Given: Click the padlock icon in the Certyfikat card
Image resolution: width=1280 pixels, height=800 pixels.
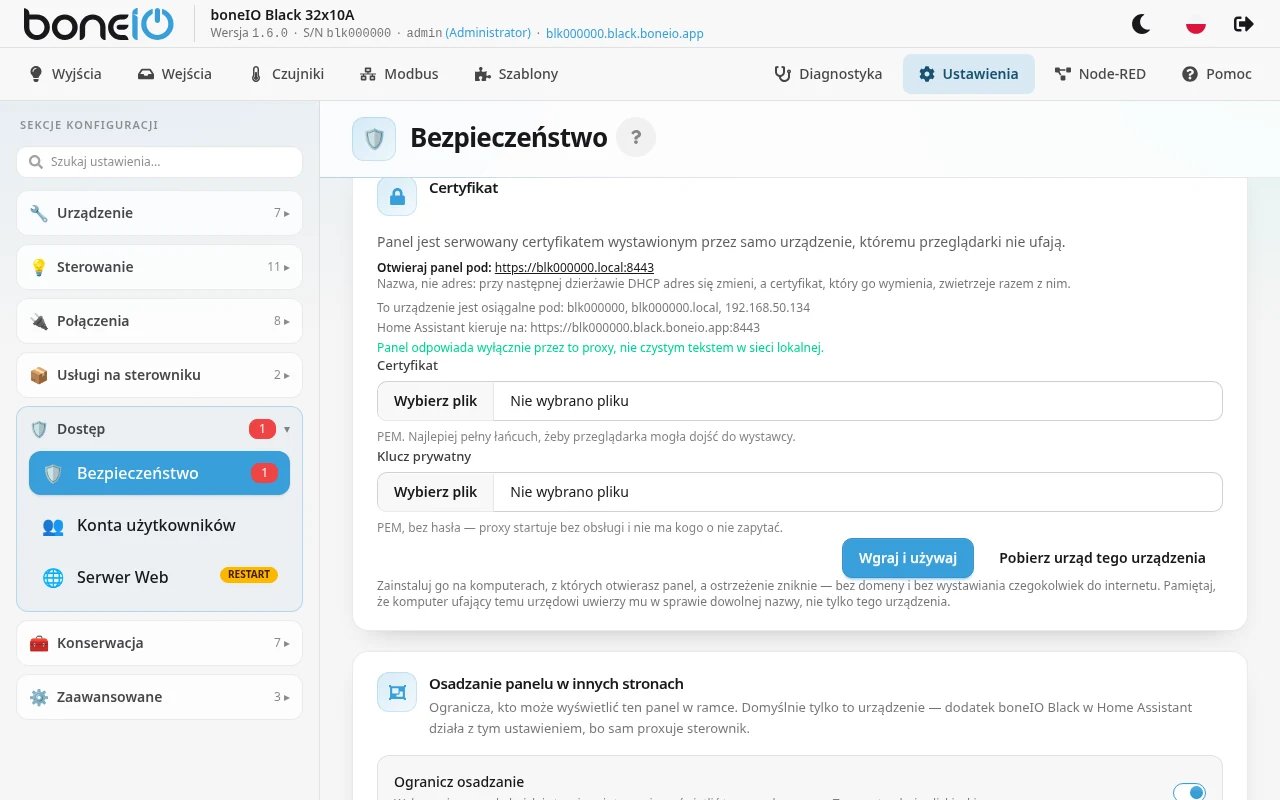Looking at the screenshot, I should click(397, 196).
